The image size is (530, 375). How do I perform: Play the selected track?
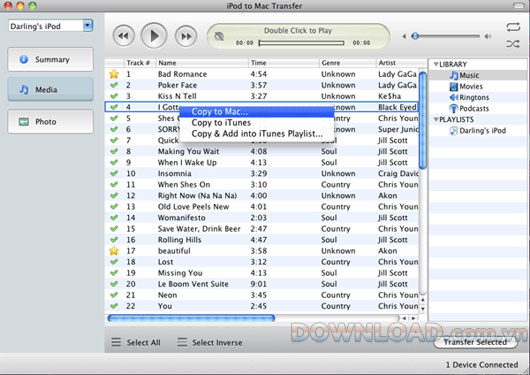point(154,36)
